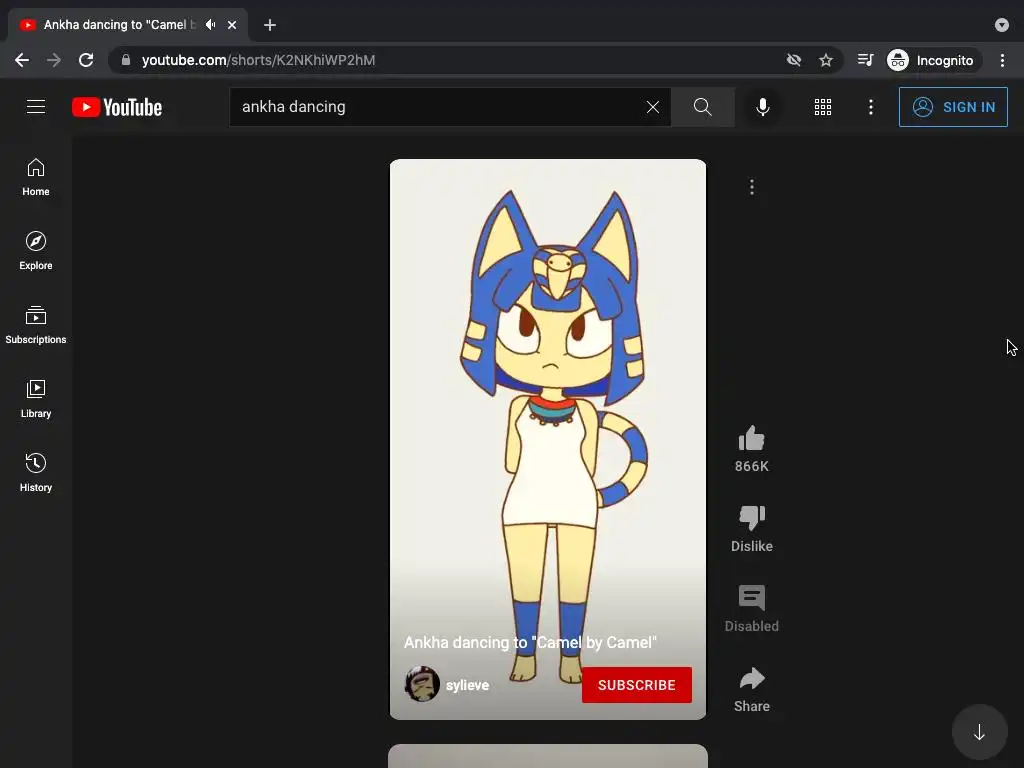This screenshot has height=768, width=1024.
Task: Select the Ankha dancing browser tab
Action: pos(128,25)
